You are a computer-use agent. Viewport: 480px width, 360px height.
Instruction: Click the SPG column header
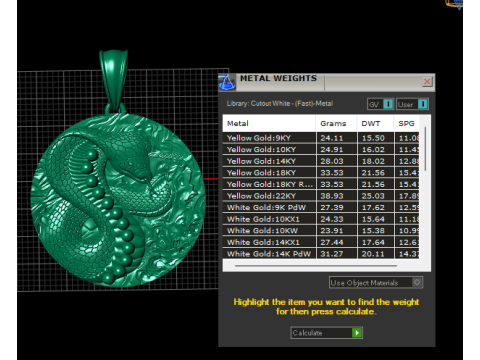pyautogui.click(x=406, y=124)
